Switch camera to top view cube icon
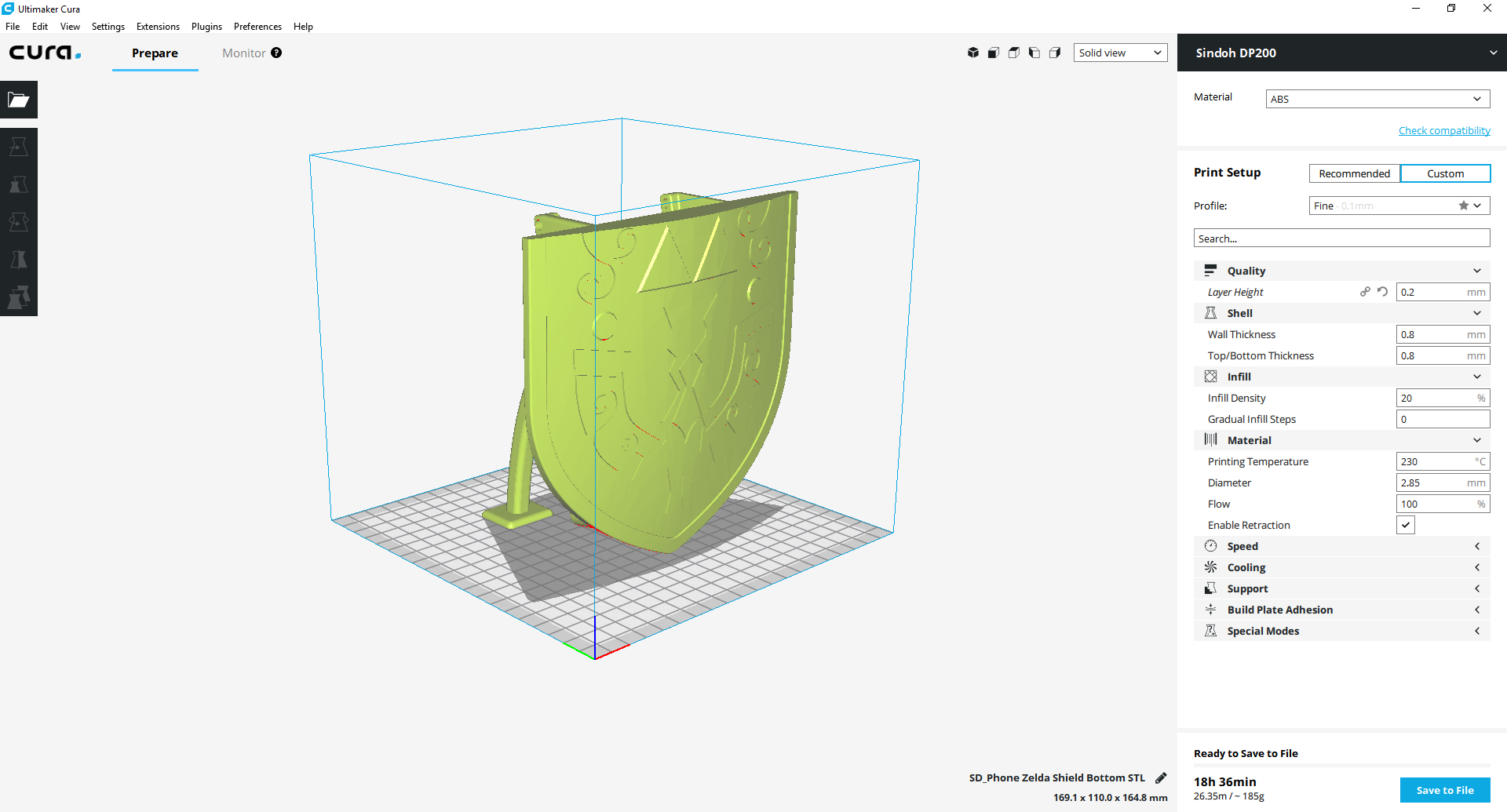The image size is (1507, 812). [x=1014, y=53]
